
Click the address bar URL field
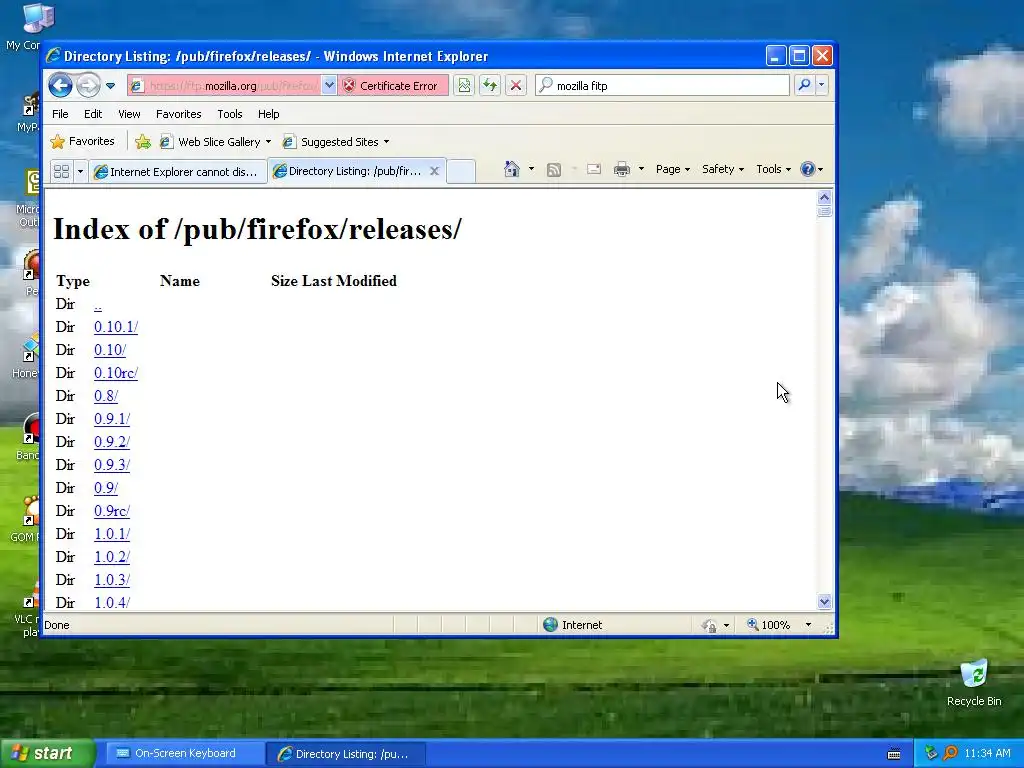[224, 86]
